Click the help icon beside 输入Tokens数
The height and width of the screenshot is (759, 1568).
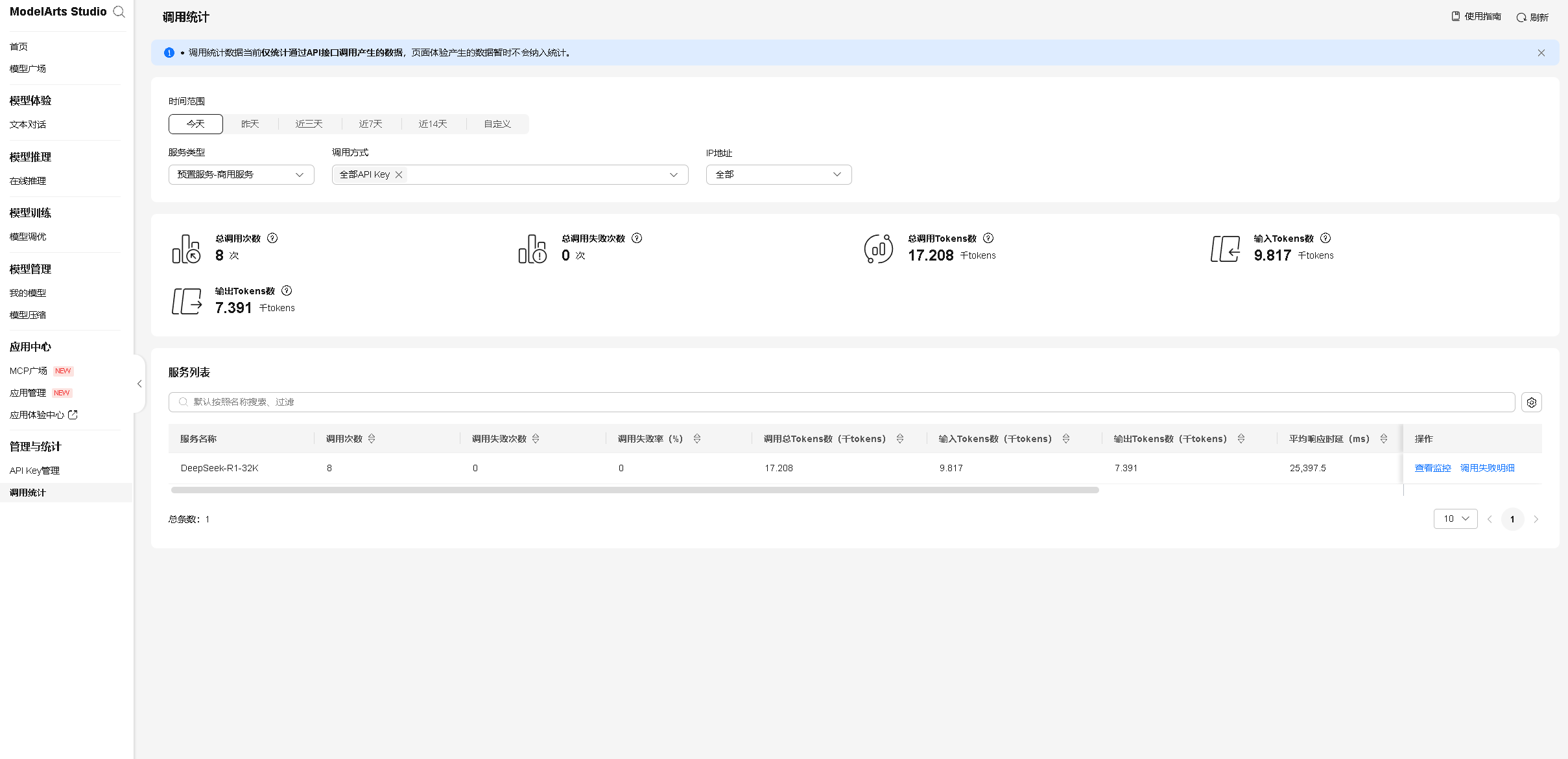tap(1325, 238)
